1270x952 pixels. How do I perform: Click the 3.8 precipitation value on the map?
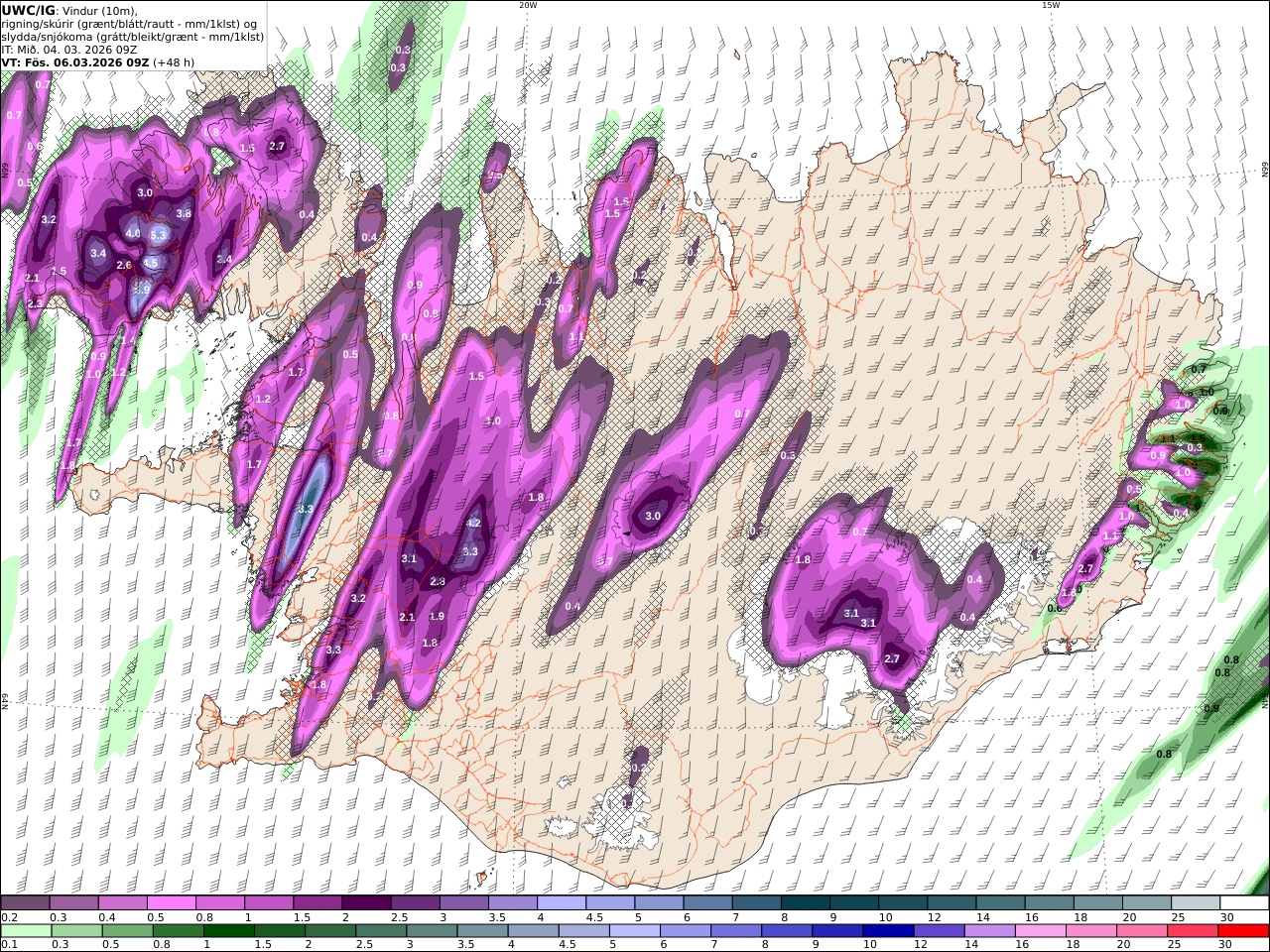pos(184,213)
